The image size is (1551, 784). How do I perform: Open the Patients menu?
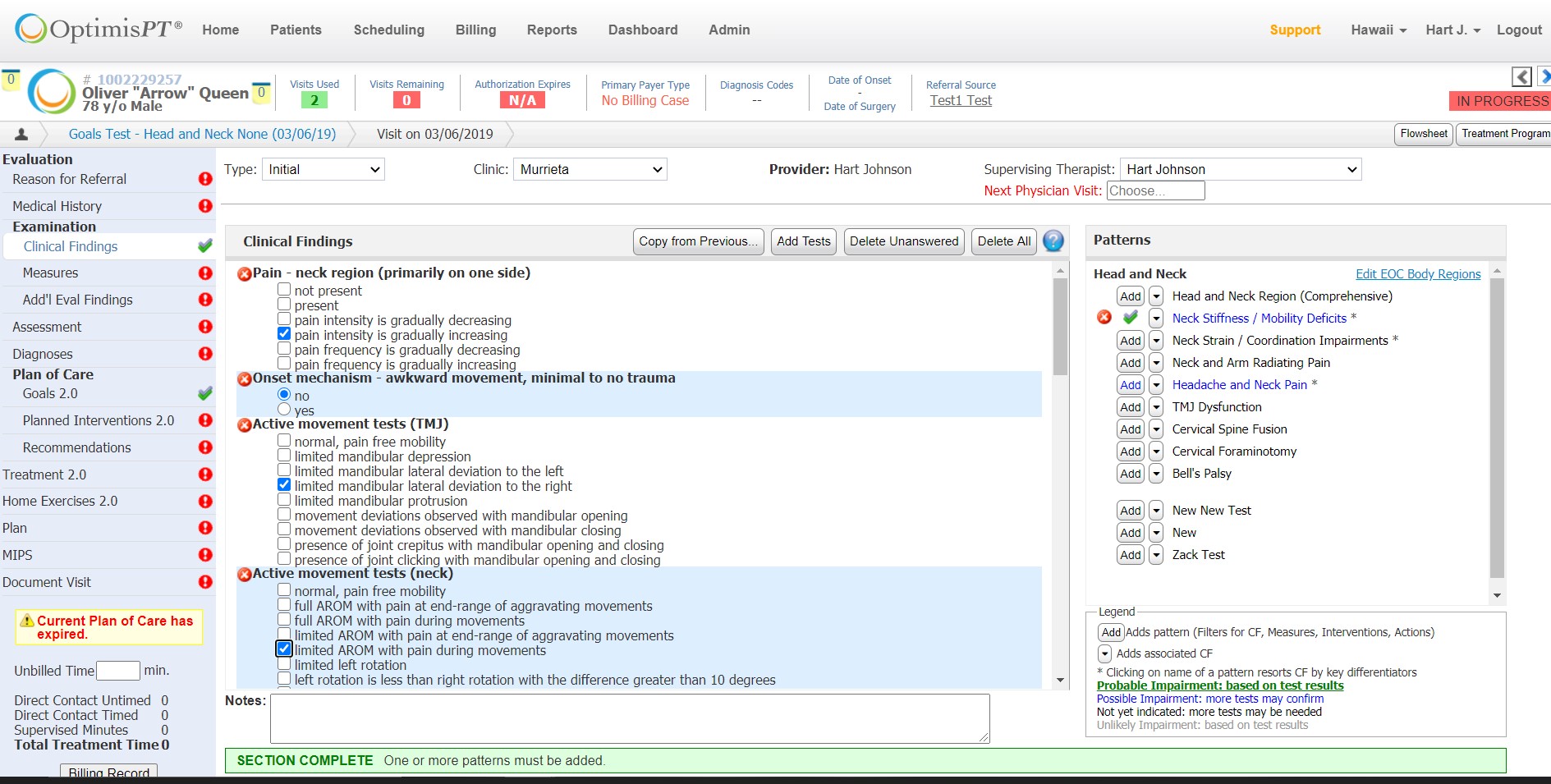click(296, 30)
